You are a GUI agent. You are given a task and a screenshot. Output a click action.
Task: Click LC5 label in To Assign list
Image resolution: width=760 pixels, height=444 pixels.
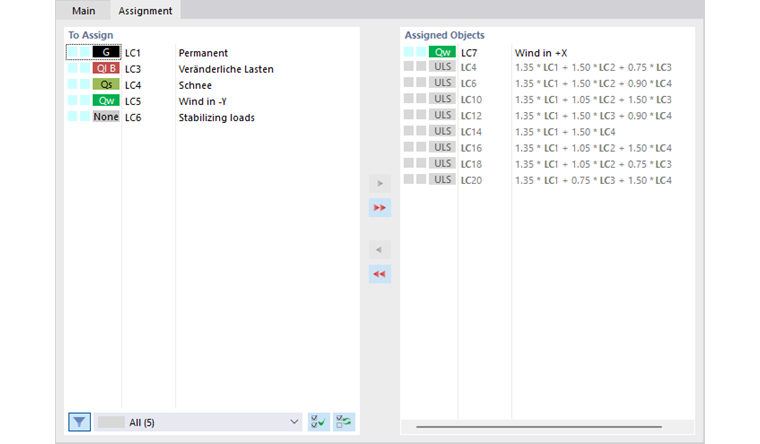[x=133, y=101]
